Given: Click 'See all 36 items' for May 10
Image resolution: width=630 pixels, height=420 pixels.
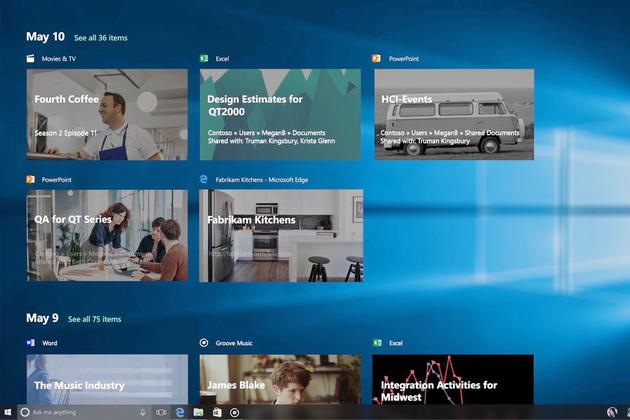Looking at the screenshot, I should tap(100, 38).
